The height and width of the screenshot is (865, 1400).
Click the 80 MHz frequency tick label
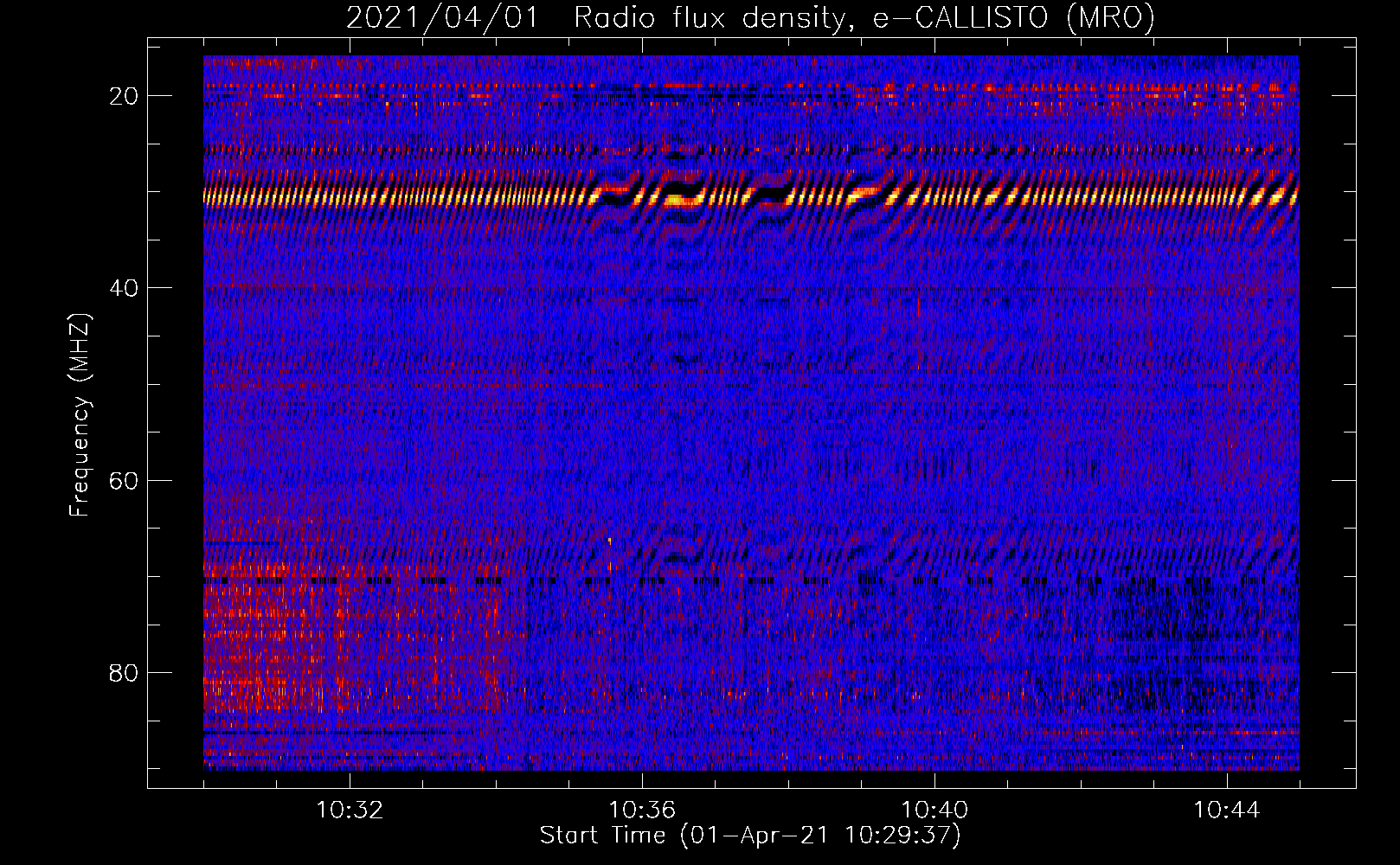pos(124,672)
